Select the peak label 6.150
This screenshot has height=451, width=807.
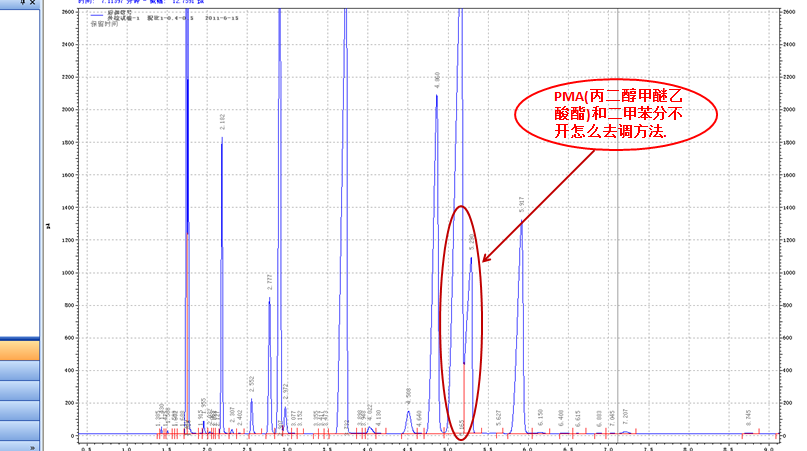pyautogui.click(x=540, y=417)
